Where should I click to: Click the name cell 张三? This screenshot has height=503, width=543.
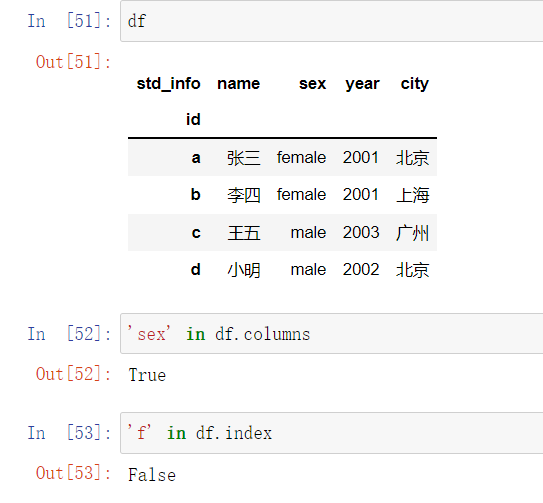tap(243, 158)
